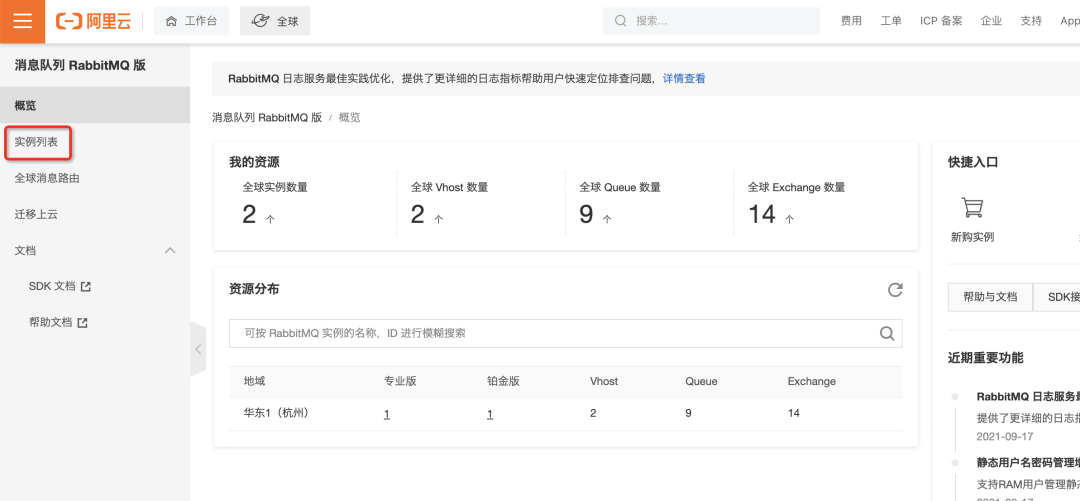Click the Alibaba Cloud logo
1080x501 pixels.
pyautogui.click(x=94, y=21)
